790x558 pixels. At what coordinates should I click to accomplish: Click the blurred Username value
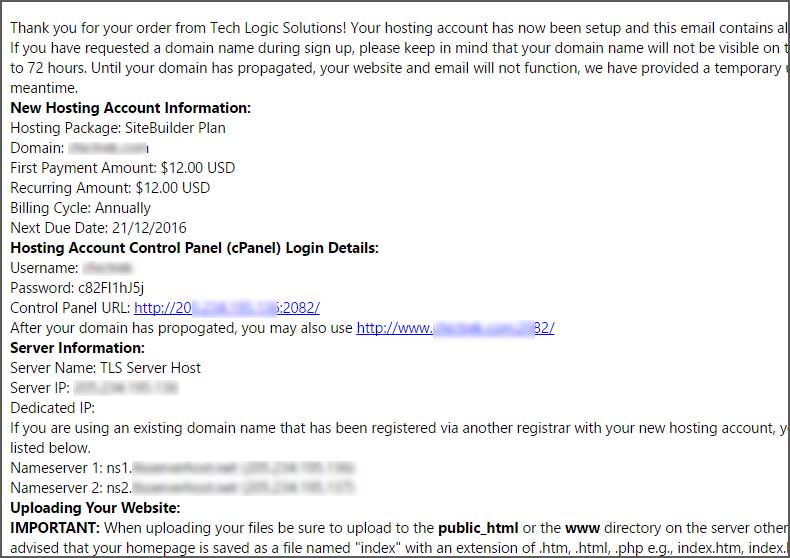click(x=107, y=268)
